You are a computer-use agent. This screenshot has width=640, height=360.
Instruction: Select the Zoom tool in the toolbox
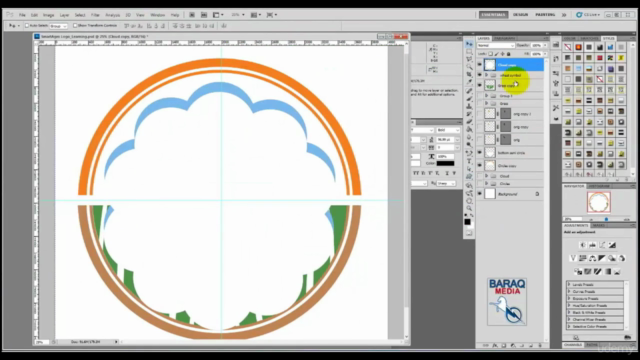tap(469, 208)
